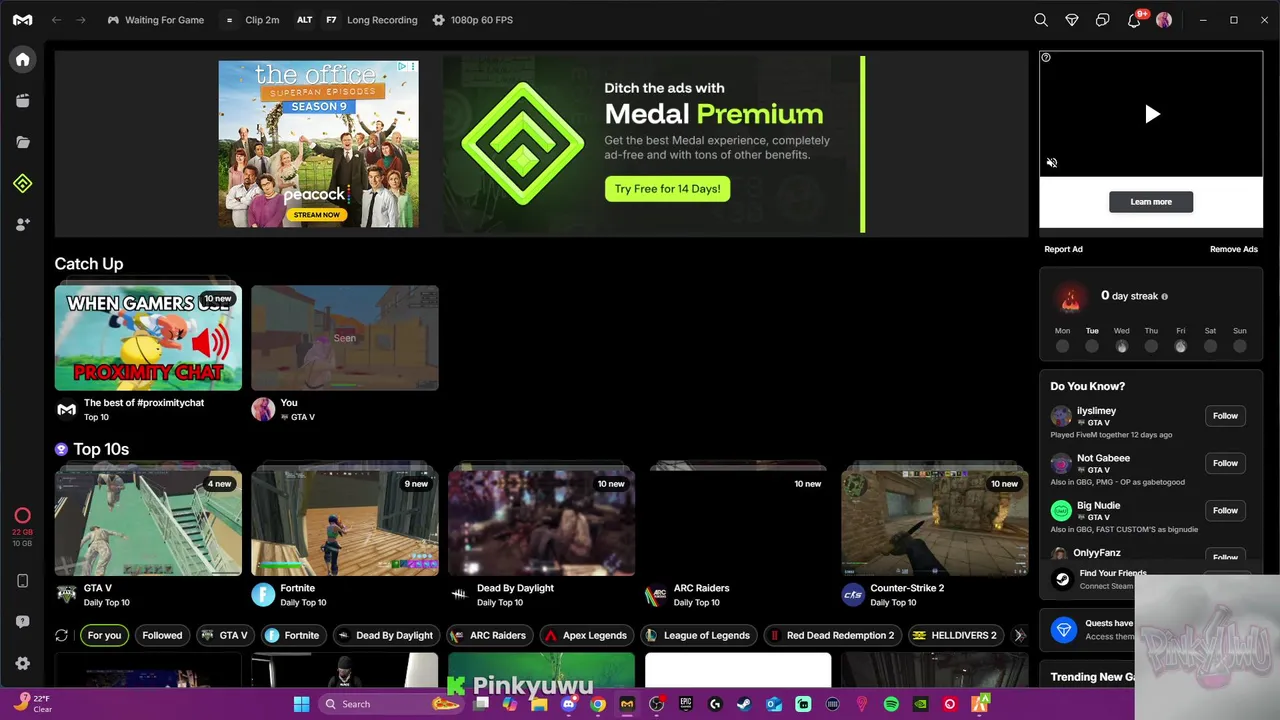Open the mobile phone icon in sidebar
Screen dimensions: 1280x720
(x=22, y=581)
